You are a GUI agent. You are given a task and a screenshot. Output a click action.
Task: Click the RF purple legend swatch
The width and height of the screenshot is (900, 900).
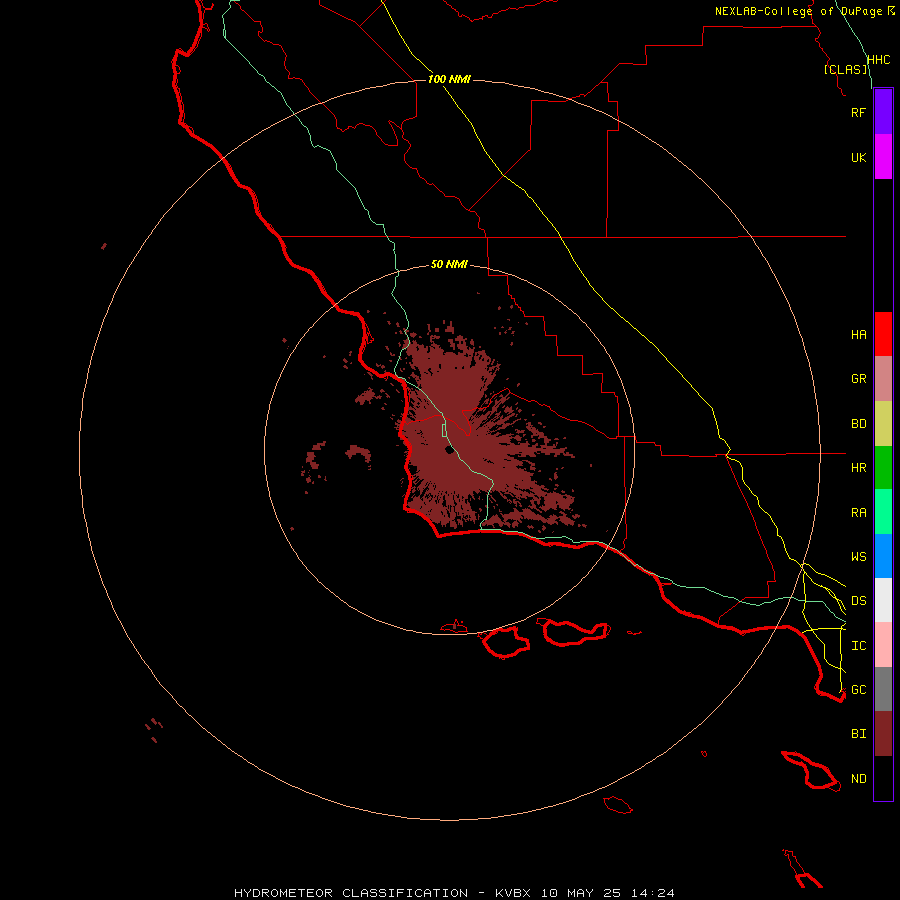click(x=883, y=112)
